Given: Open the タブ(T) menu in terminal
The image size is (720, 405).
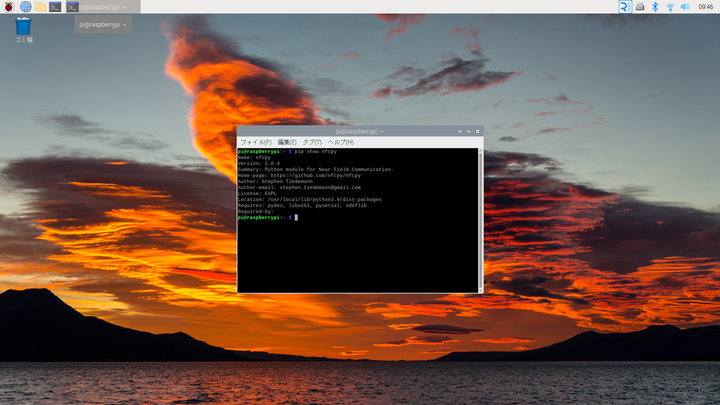Looking at the screenshot, I should click(312, 142).
